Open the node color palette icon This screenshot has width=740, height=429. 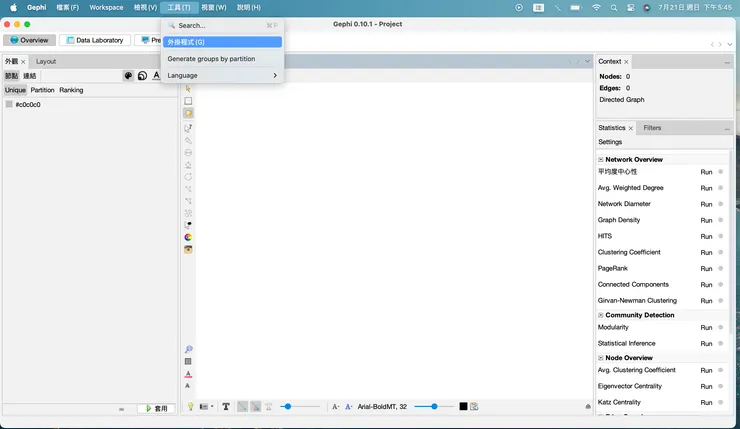(x=128, y=76)
